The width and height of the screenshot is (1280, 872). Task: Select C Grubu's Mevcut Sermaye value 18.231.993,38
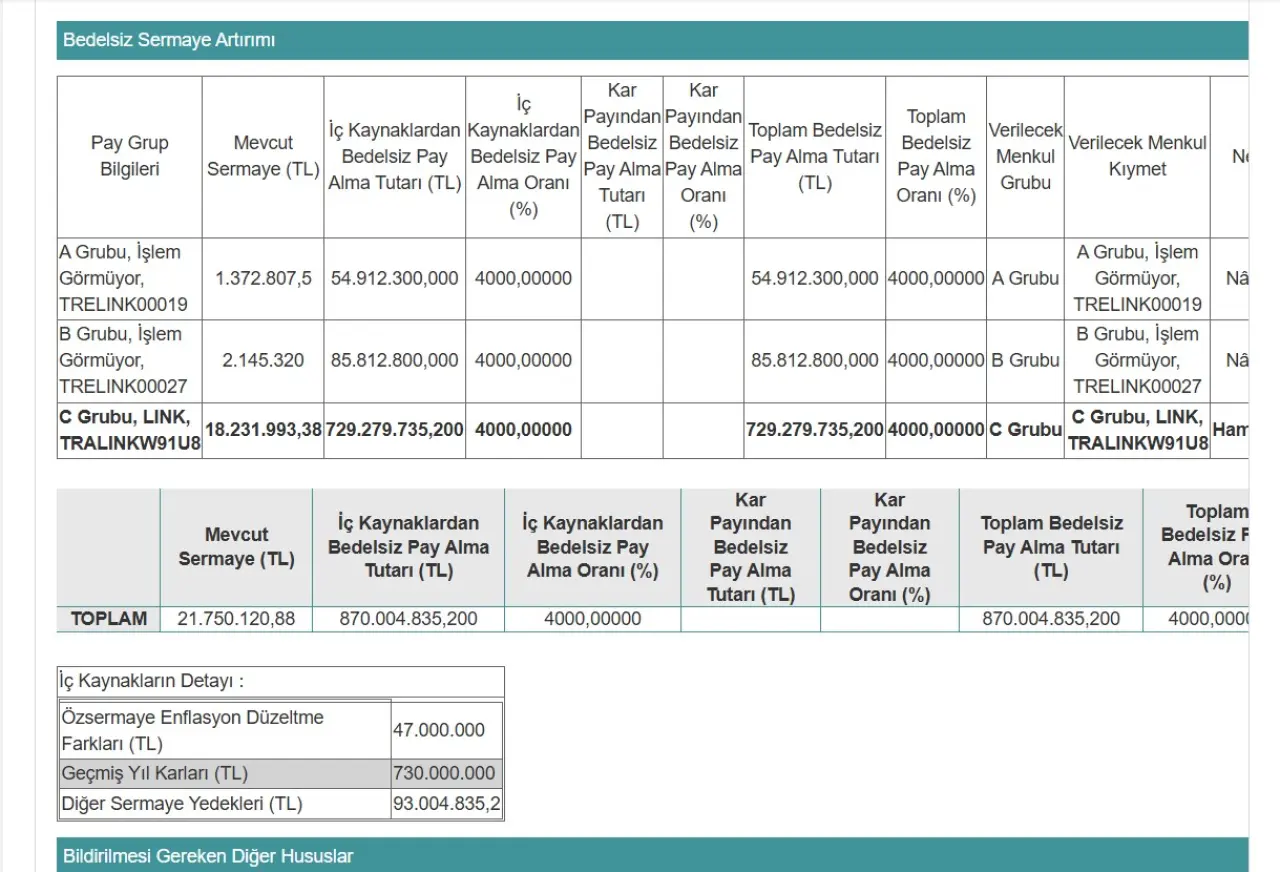click(x=263, y=430)
